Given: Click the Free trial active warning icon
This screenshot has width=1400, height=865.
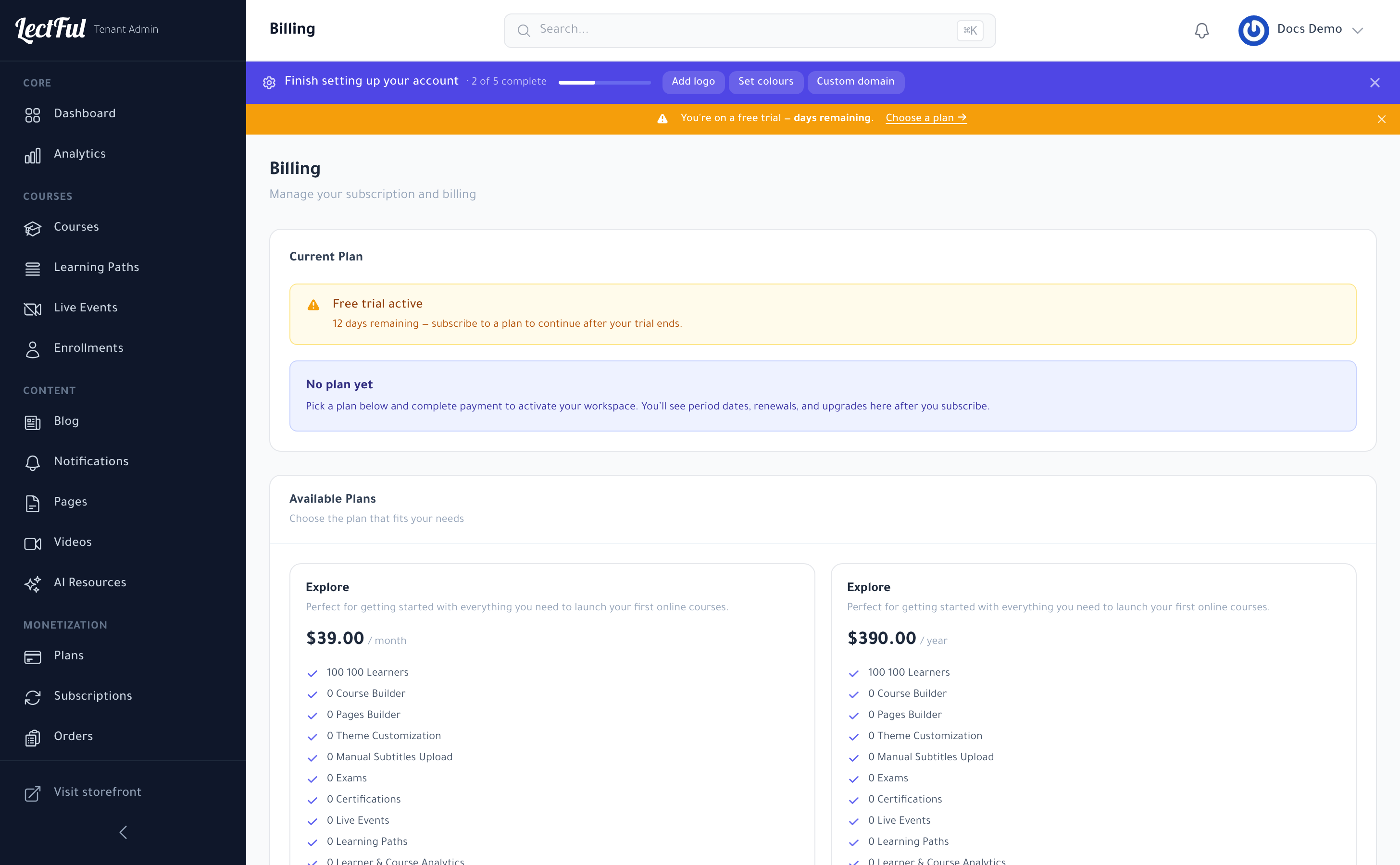Looking at the screenshot, I should [313, 305].
